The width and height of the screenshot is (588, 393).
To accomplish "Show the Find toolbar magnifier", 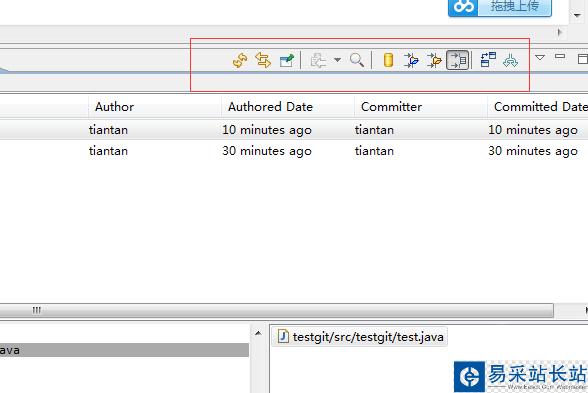I will (x=357, y=60).
